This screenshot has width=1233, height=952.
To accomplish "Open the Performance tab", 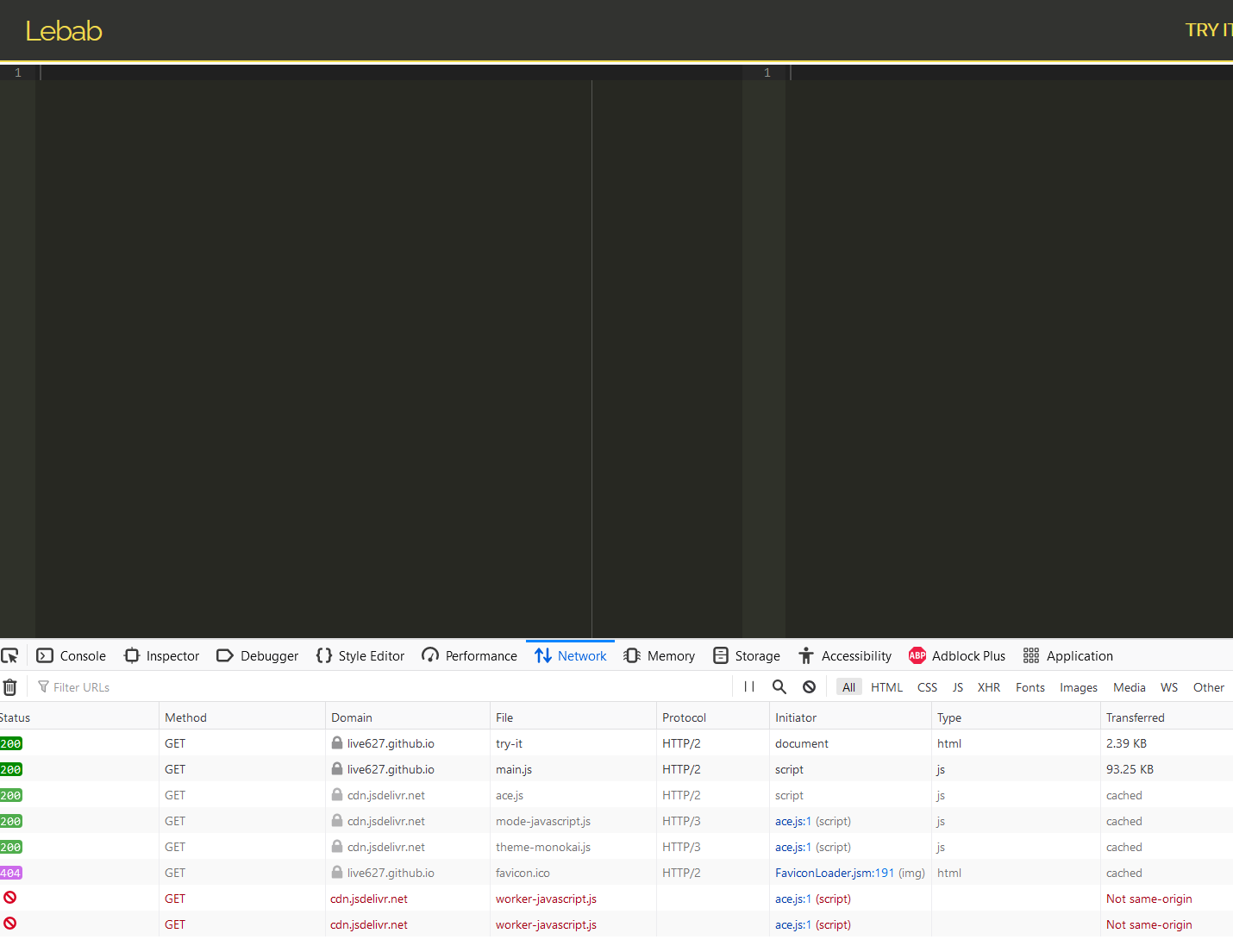I will tap(469, 656).
